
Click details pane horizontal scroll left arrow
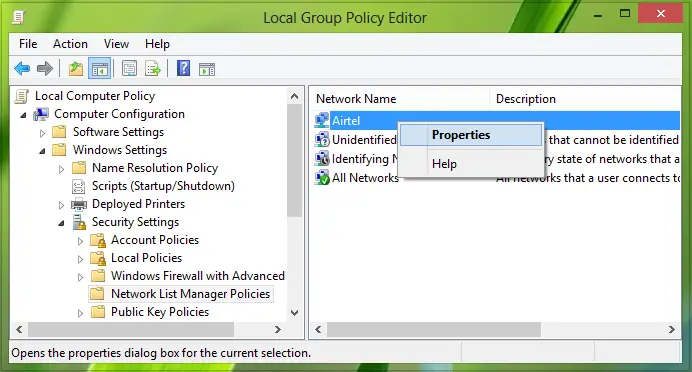(318, 329)
